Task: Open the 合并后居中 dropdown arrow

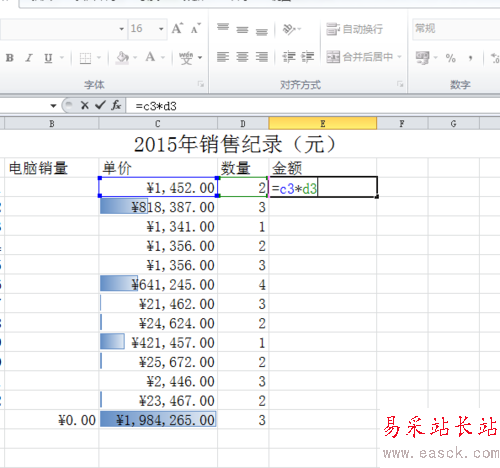Action: tap(399, 57)
